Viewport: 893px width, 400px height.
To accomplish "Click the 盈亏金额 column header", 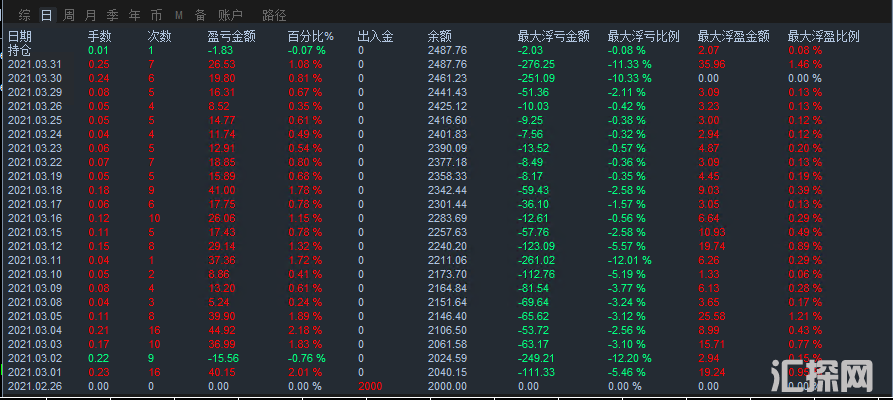I will point(232,36).
